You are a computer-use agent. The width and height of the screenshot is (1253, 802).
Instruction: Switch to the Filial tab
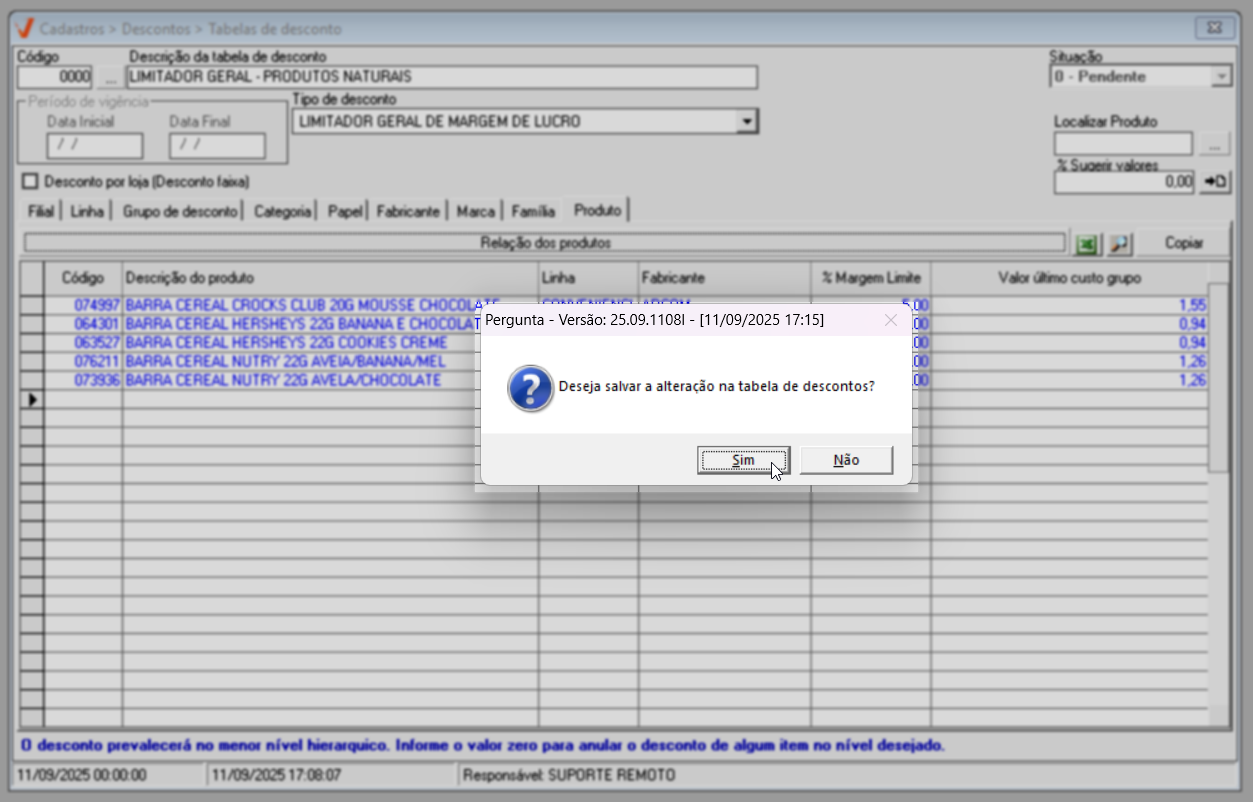click(40, 211)
